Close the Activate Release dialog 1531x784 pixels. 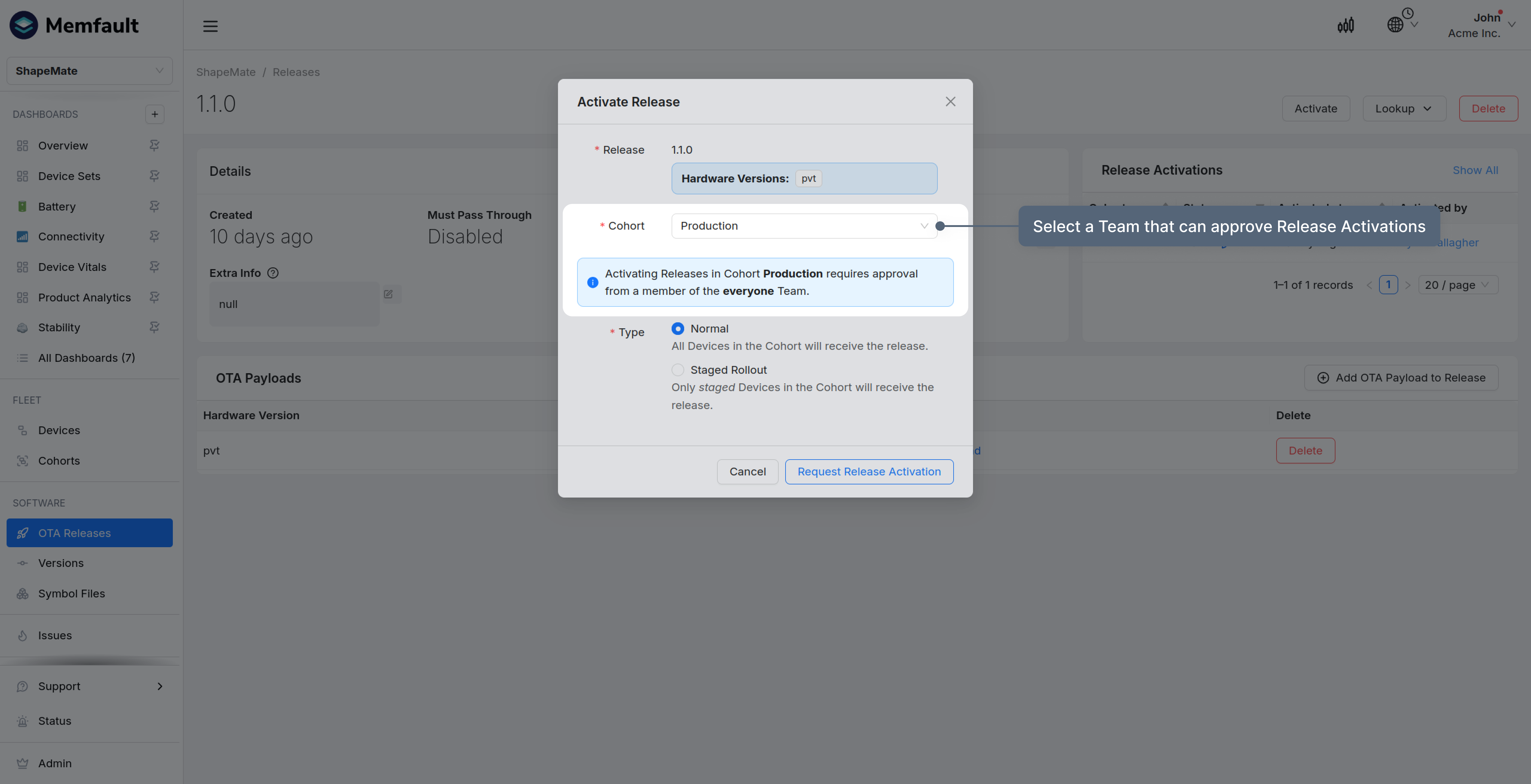950,102
